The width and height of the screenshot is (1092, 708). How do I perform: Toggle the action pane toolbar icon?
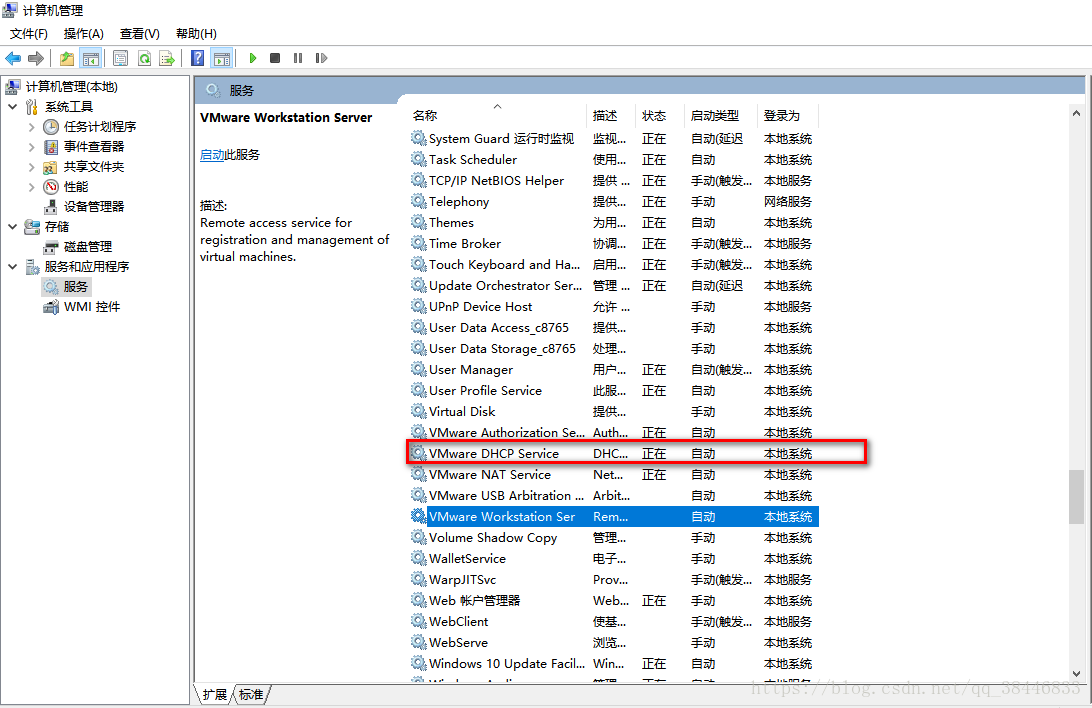221,58
